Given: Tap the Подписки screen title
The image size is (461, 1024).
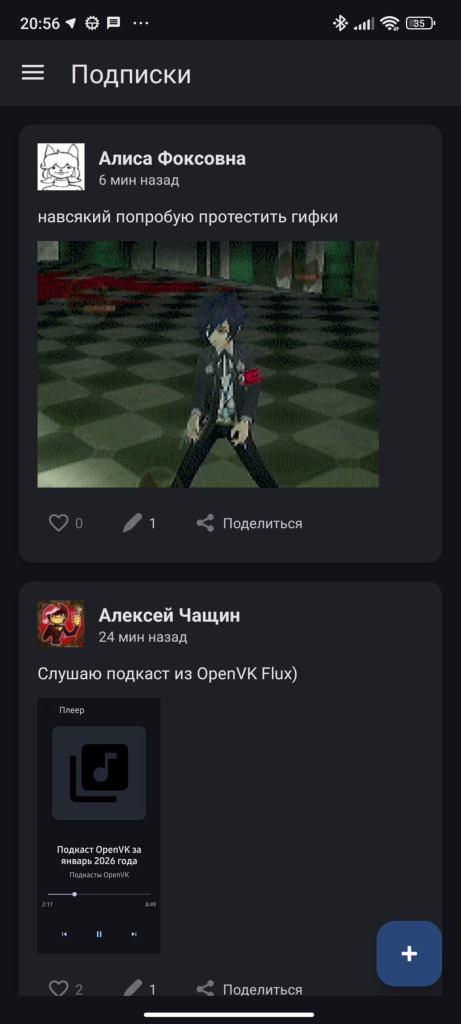Looking at the screenshot, I should click(131, 74).
